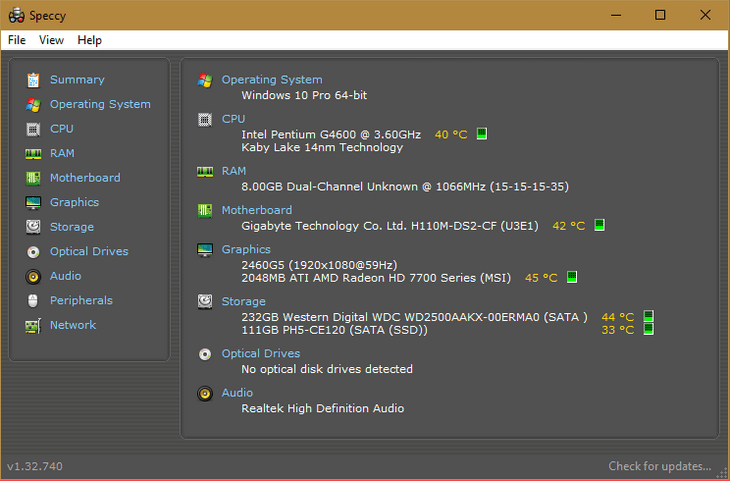This screenshot has width=731, height=483.
Task: Open the Graphics section from sidebar
Action: 74,202
